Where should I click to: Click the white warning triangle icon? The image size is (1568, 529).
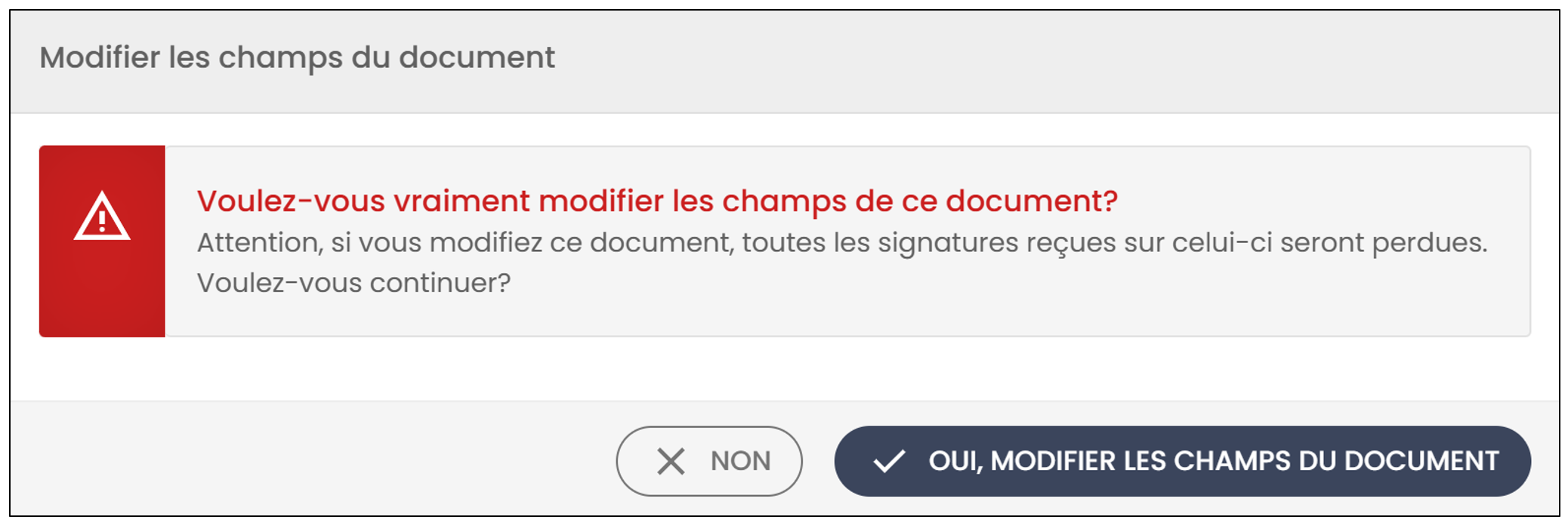tap(102, 217)
